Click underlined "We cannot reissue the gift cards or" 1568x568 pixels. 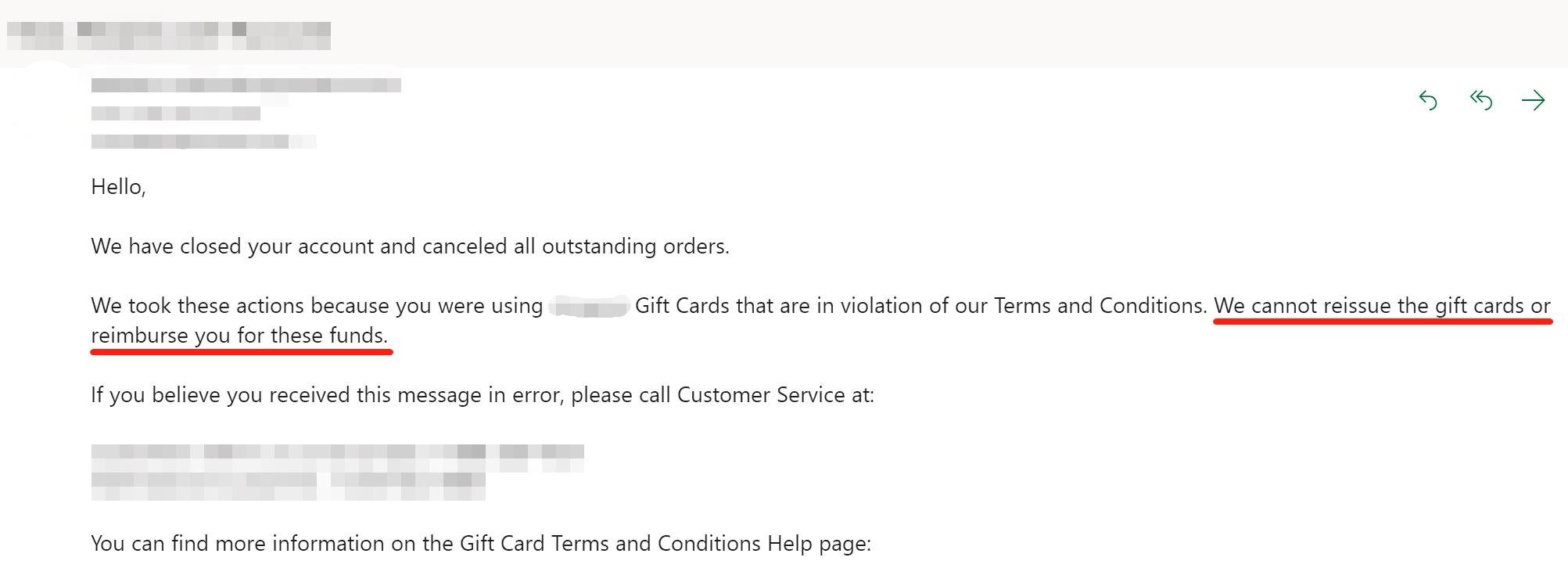(1382, 306)
